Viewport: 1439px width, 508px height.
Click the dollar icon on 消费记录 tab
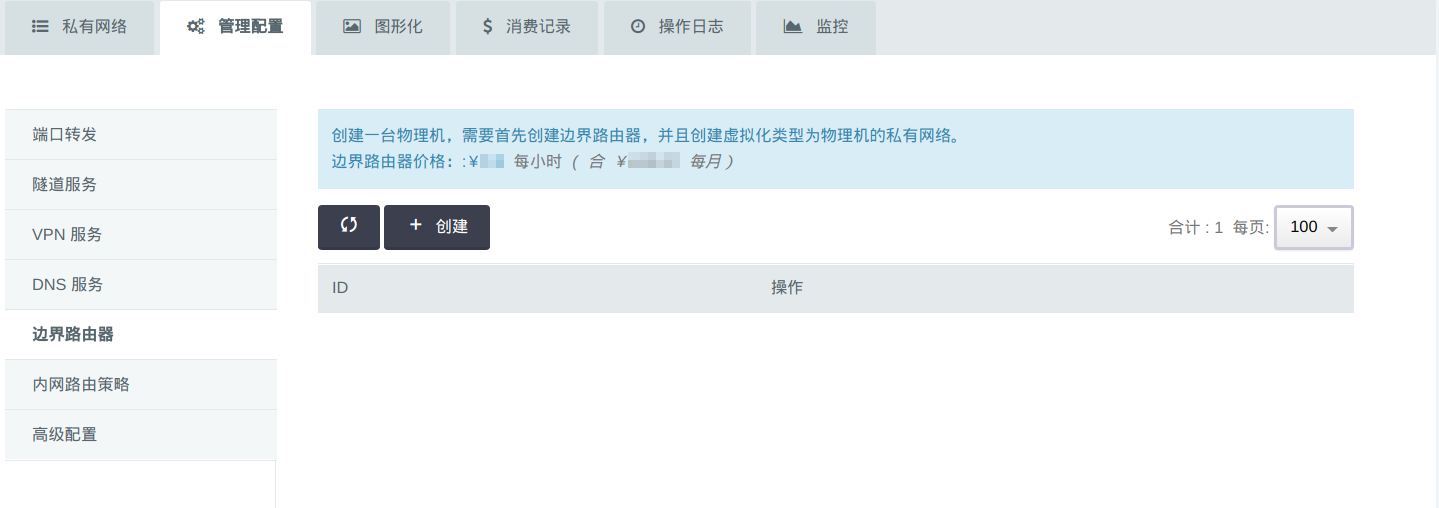point(487,27)
